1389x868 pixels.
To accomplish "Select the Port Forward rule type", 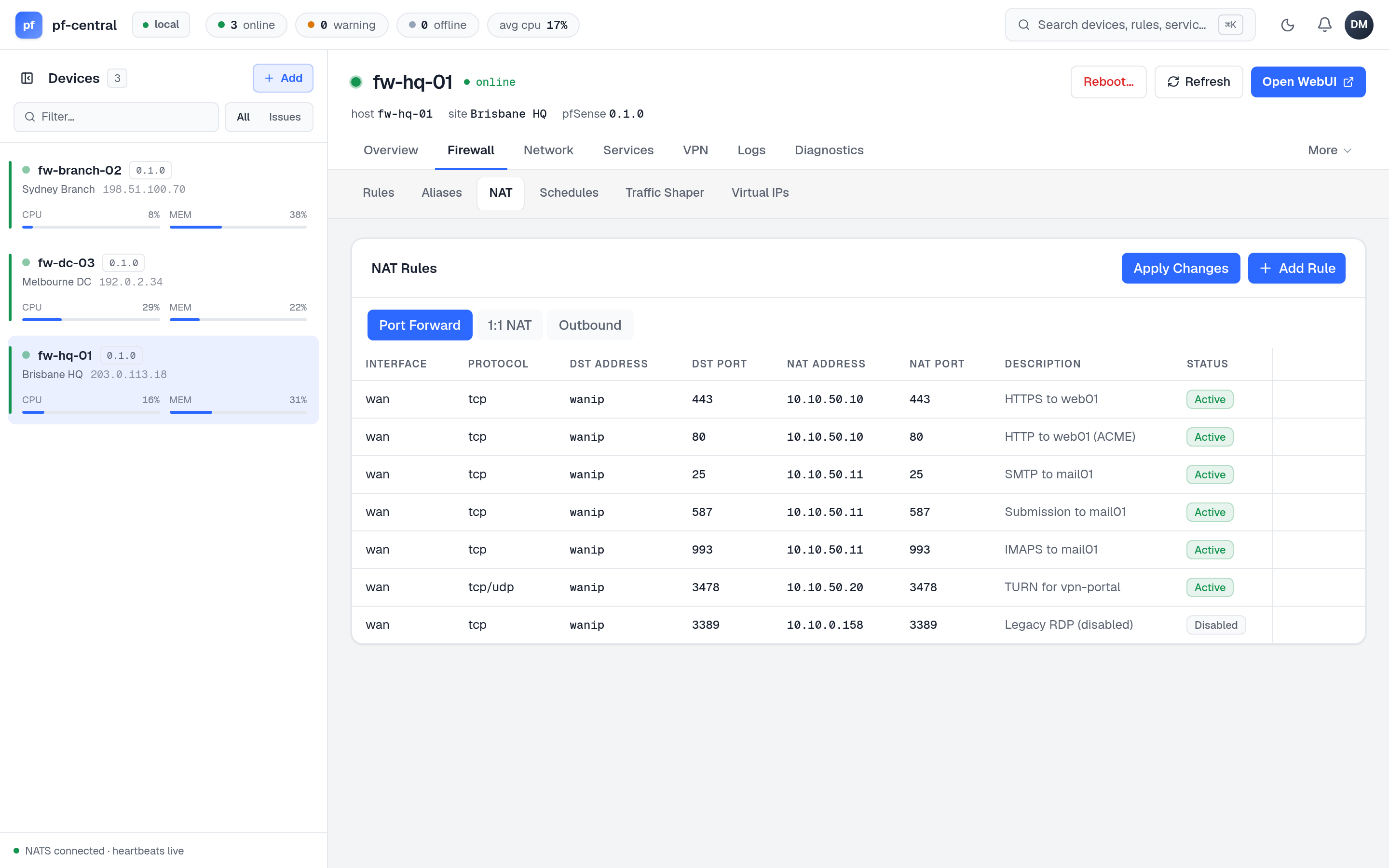I will tap(420, 325).
